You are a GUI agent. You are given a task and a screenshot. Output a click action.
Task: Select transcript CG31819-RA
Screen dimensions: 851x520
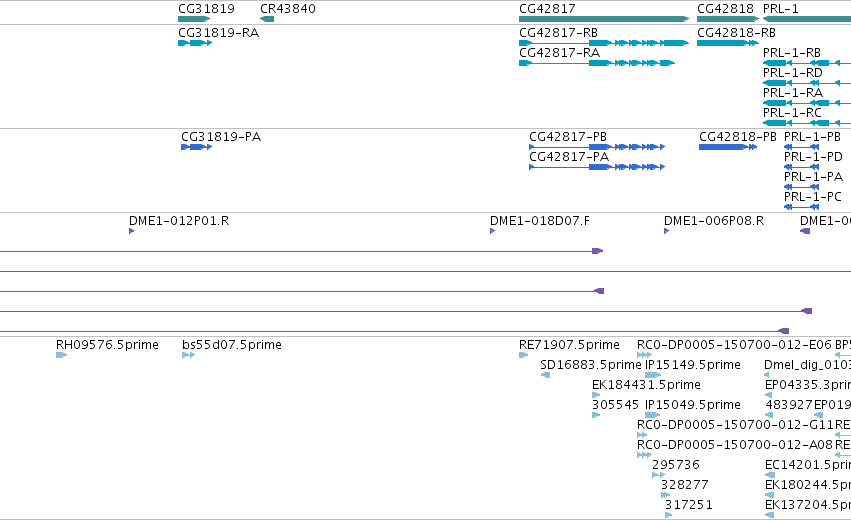(x=218, y=33)
